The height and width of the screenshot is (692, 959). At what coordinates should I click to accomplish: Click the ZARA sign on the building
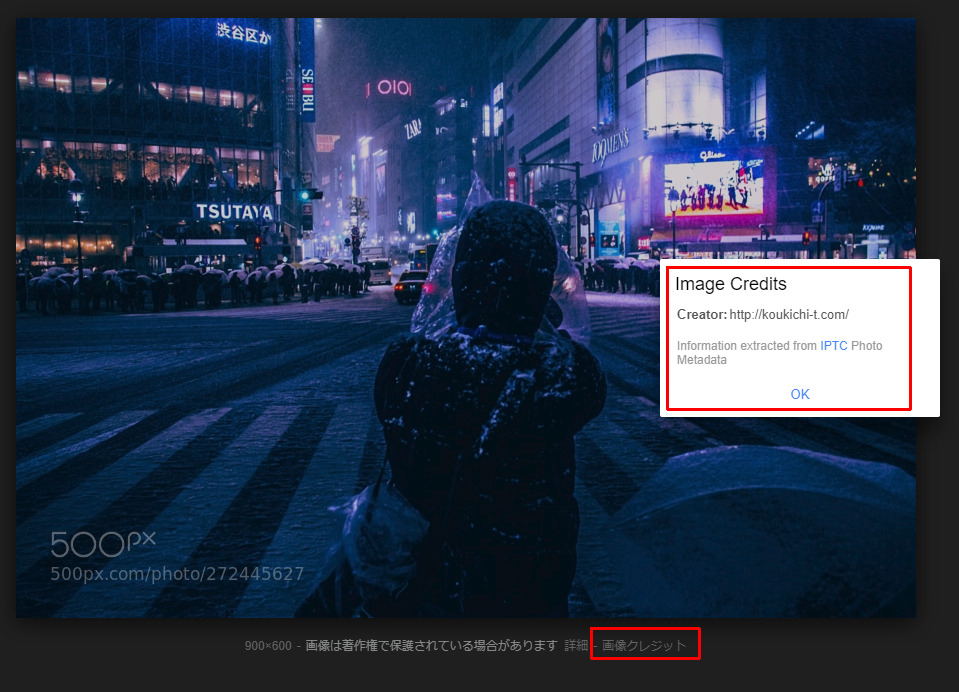coord(412,129)
